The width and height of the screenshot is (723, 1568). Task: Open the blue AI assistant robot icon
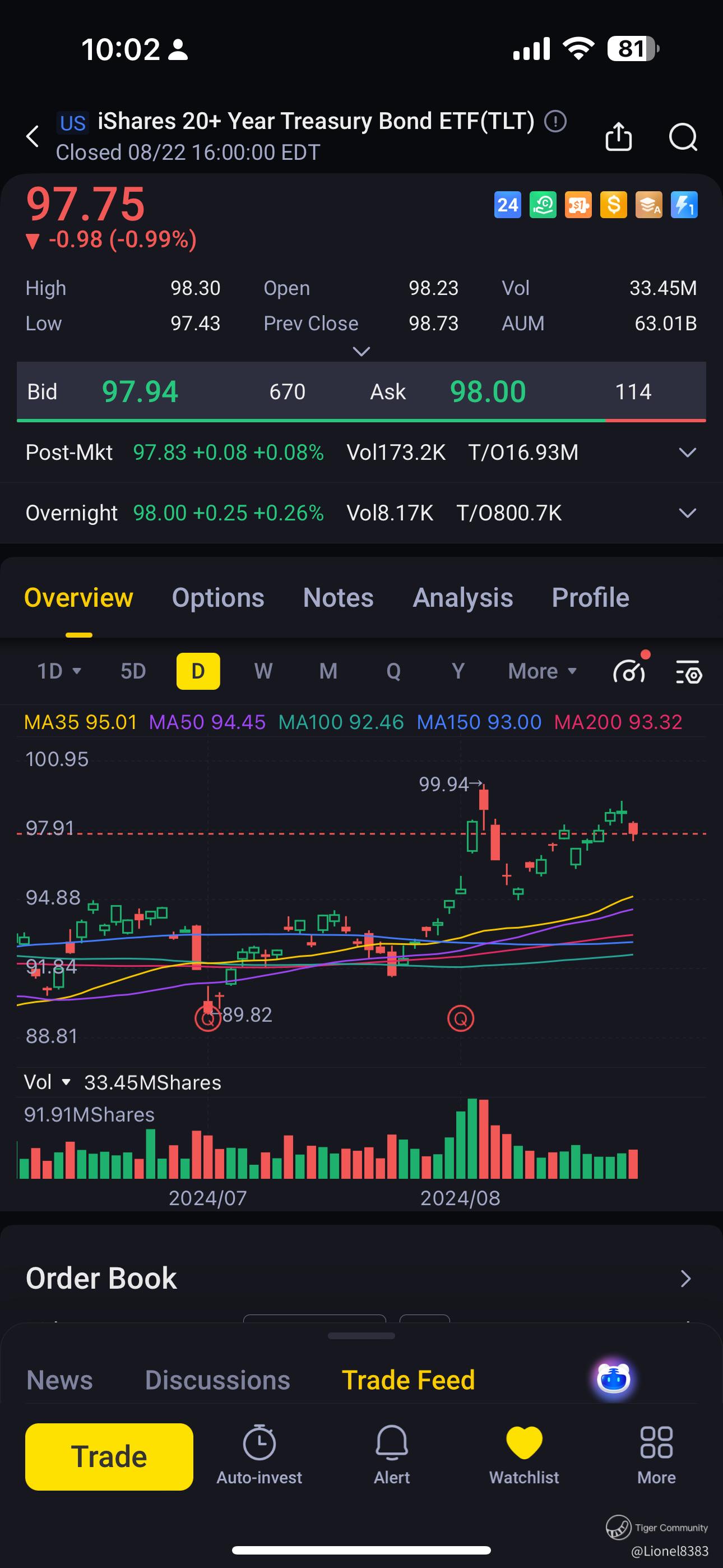(x=614, y=1380)
